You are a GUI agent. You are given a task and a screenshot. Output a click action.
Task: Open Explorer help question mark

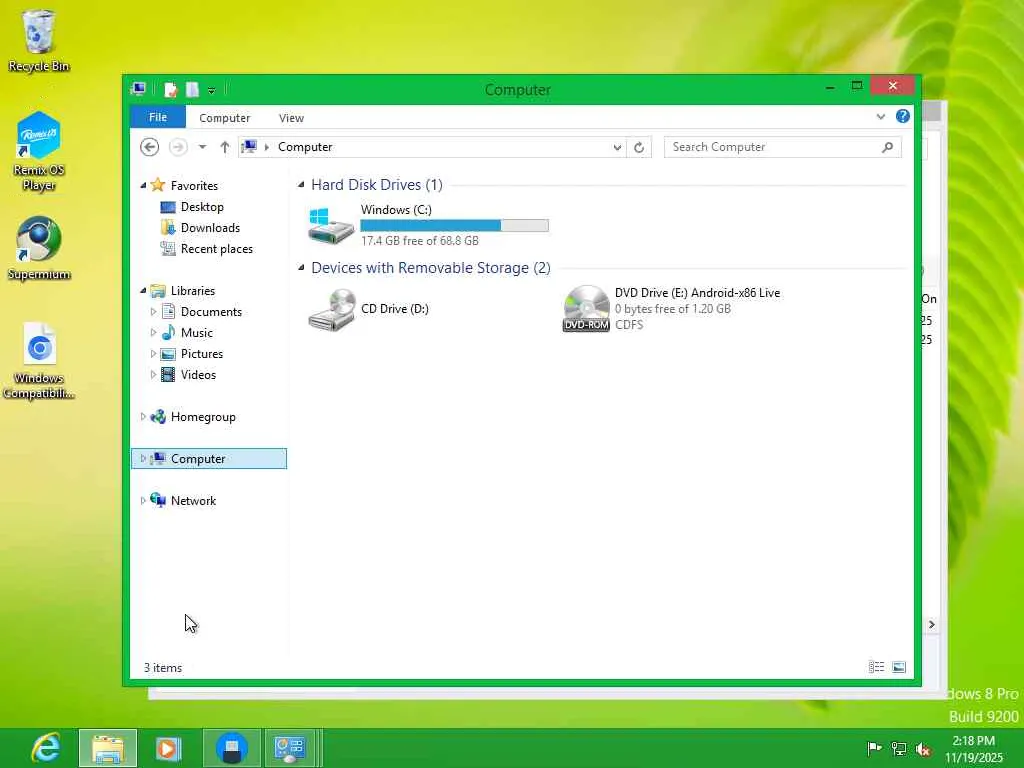click(x=903, y=116)
